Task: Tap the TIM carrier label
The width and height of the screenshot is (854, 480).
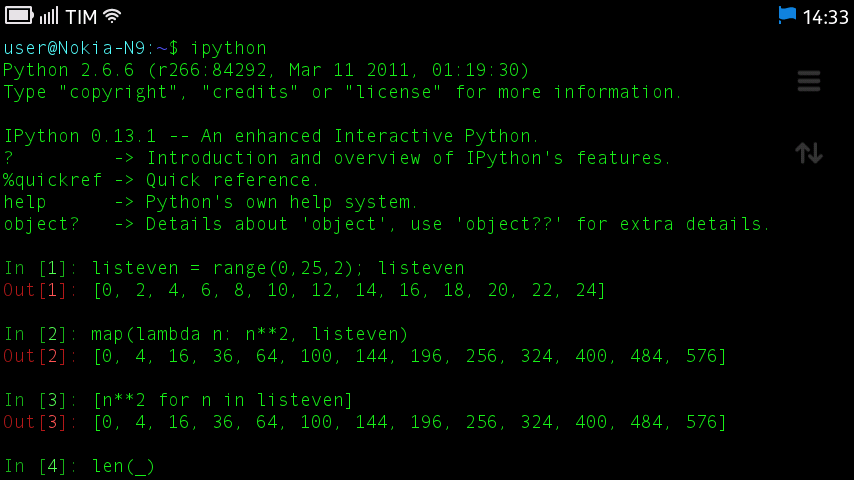Action: pyautogui.click(x=80, y=17)
